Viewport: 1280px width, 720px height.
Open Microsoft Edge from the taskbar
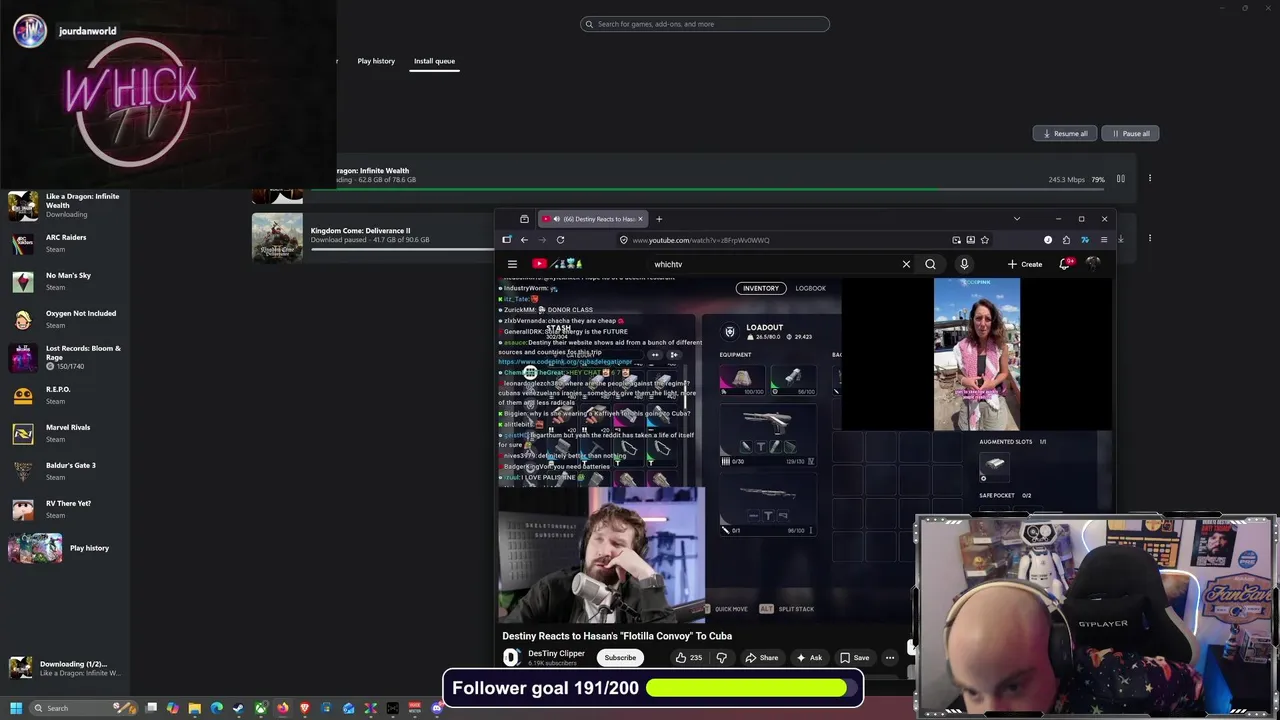(x=216, y=708)
